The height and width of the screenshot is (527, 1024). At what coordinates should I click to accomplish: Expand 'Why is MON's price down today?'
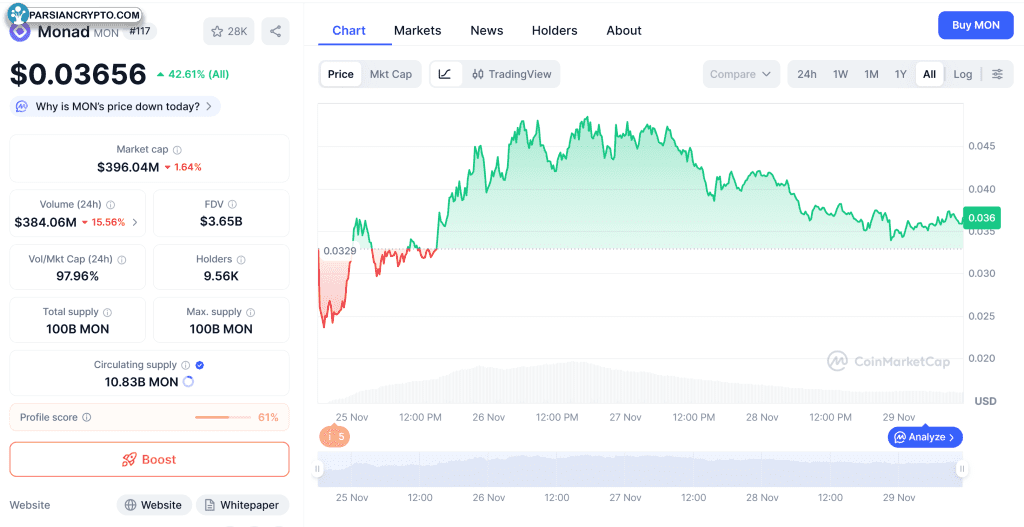pyautogui.click(x=115, y=106)
